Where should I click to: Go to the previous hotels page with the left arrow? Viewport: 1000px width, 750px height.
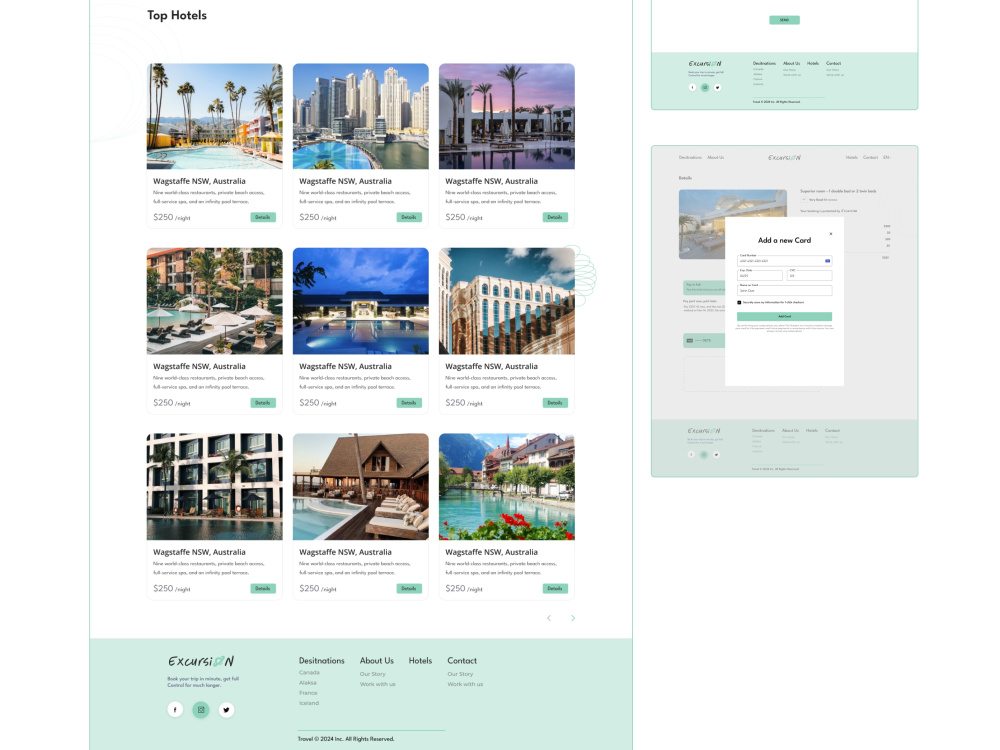(549, 618)
